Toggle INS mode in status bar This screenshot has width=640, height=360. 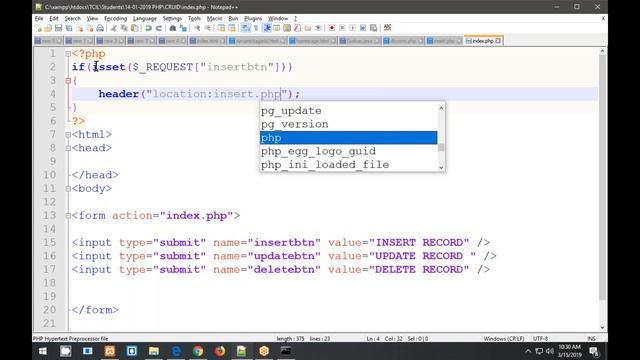[591, 339]
